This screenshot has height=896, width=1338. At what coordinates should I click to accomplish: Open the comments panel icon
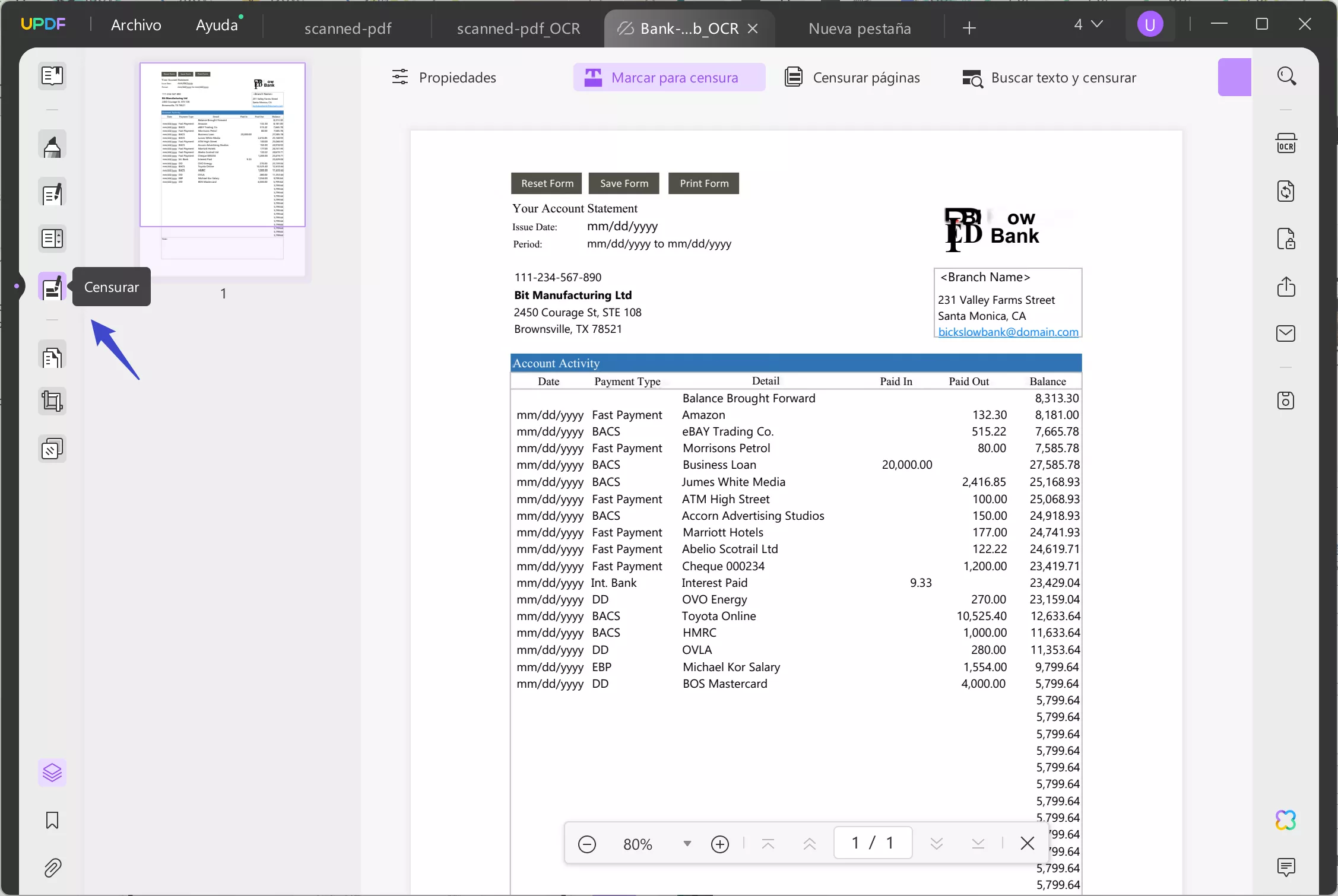1286,868
